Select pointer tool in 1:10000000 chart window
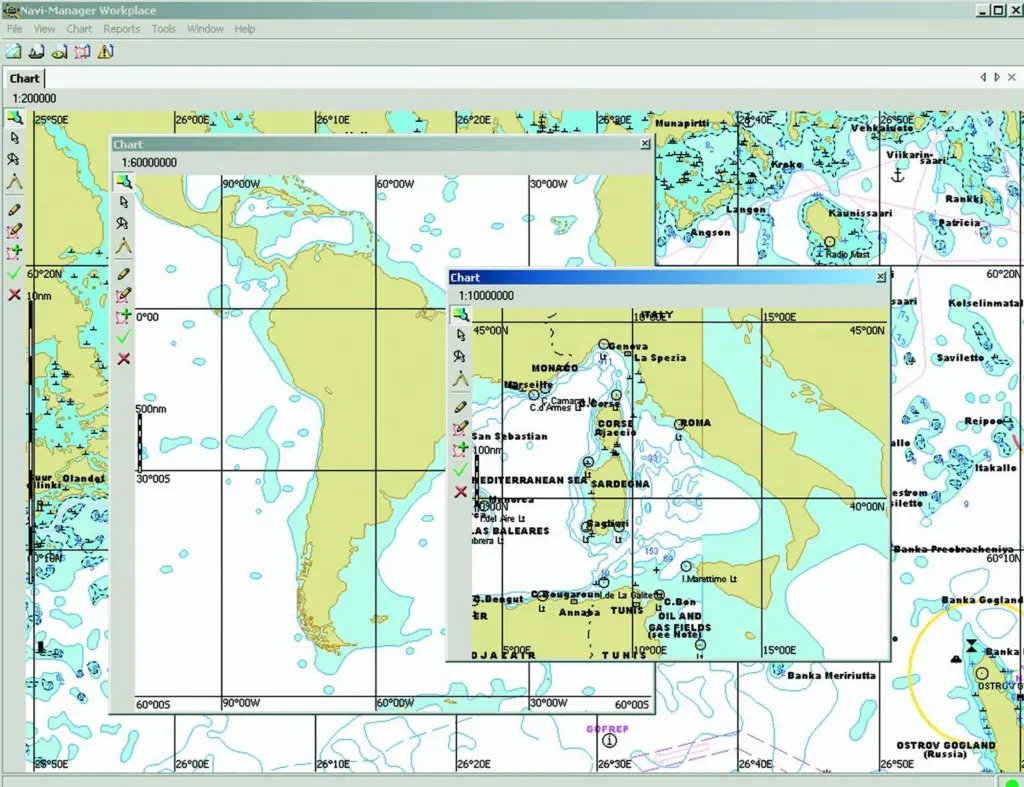 (x=460, y=335)
